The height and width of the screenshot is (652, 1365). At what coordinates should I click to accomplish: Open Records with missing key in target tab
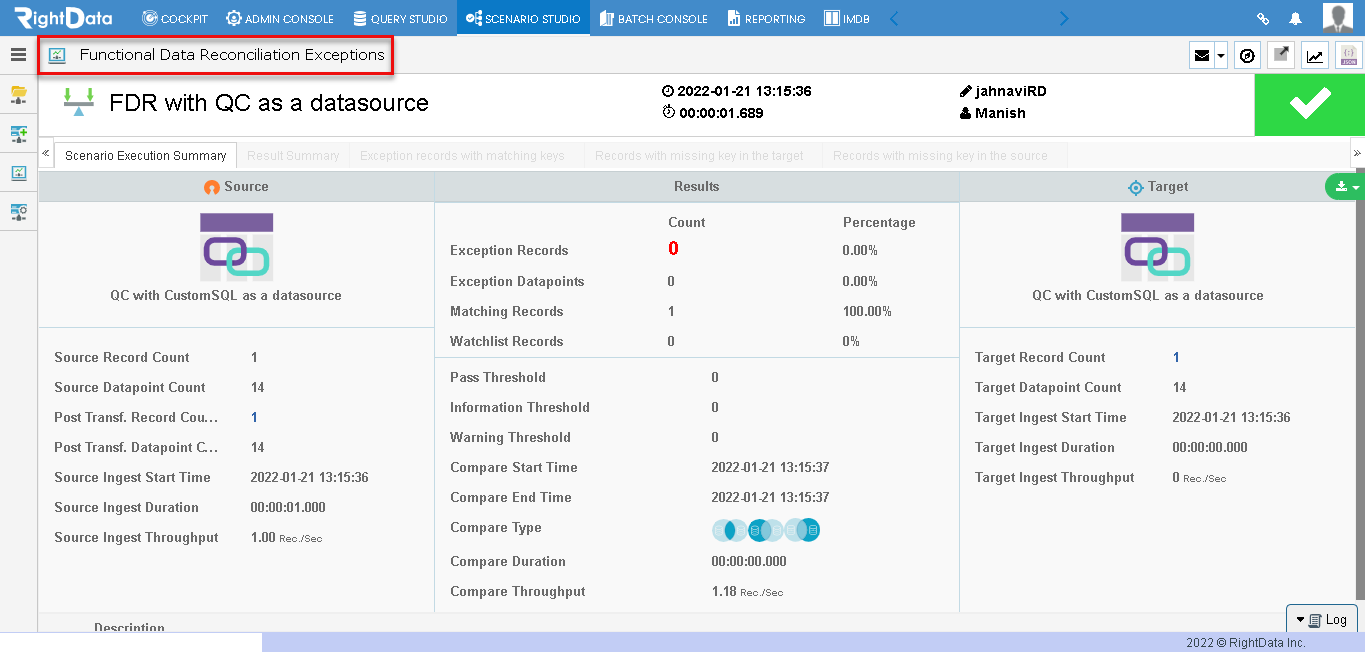pos(699,155)
